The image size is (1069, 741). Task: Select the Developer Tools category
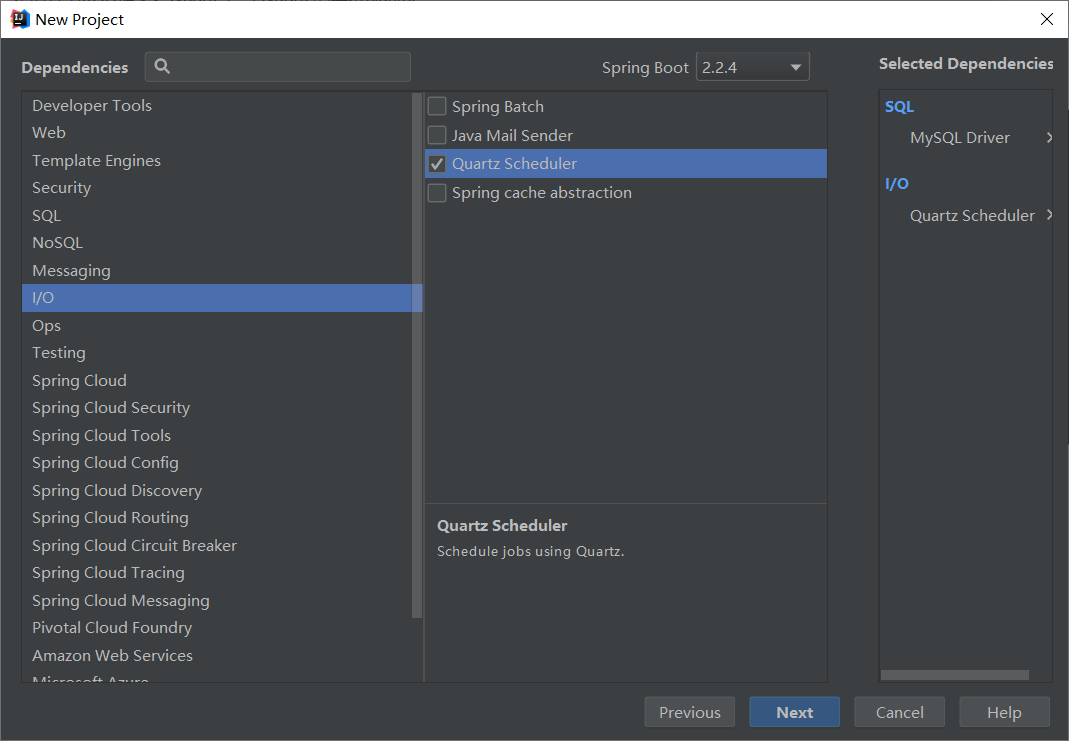pyautogui.click(x=217, y=106)
